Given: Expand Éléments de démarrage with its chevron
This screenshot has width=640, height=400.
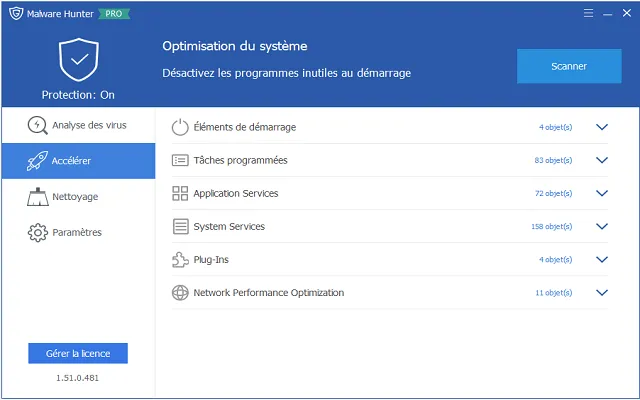Looking at the screenshot, I should pos(602,127).
